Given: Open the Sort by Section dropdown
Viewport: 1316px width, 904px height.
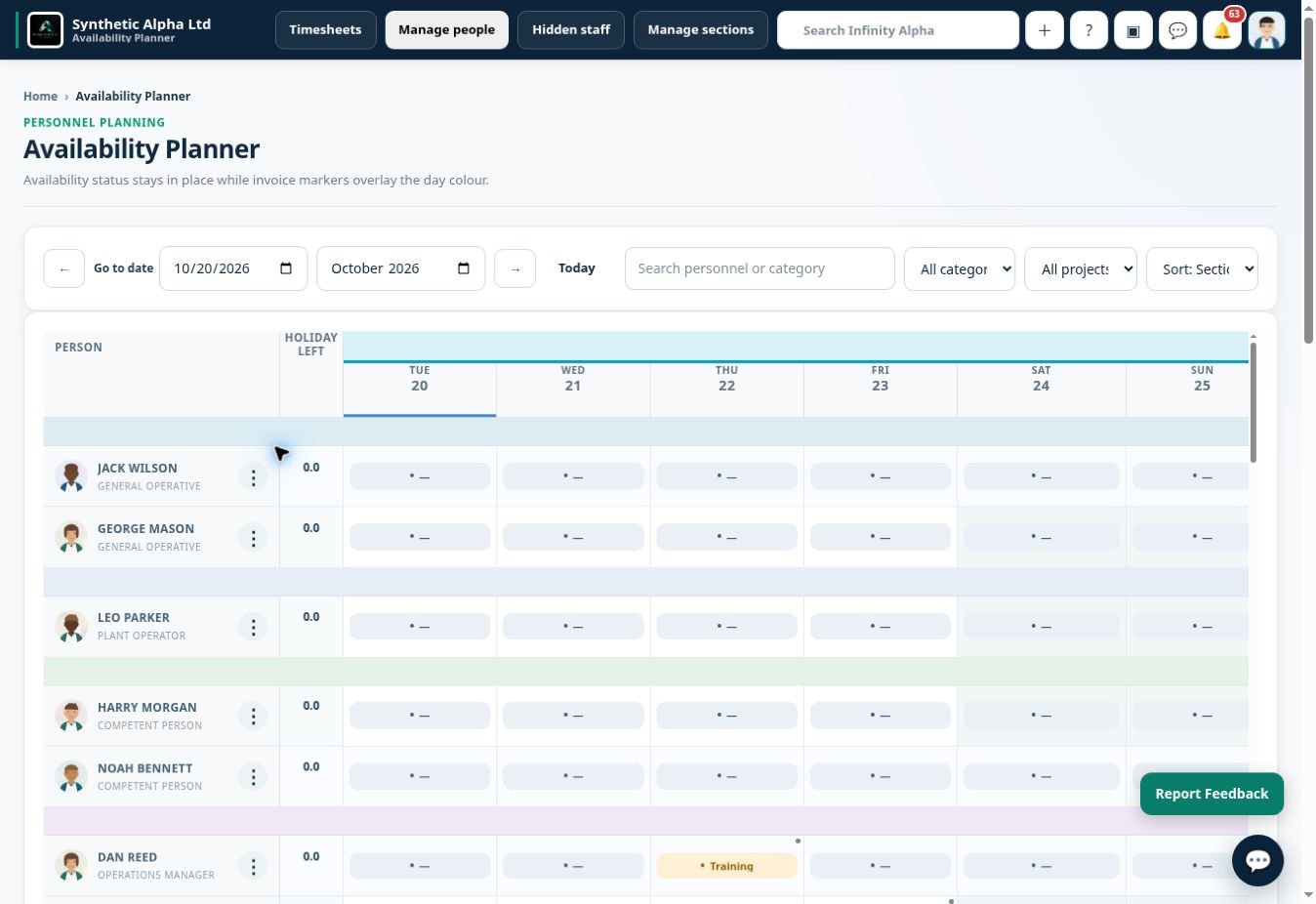Looking at the screenshot, I should (1202, 268).
